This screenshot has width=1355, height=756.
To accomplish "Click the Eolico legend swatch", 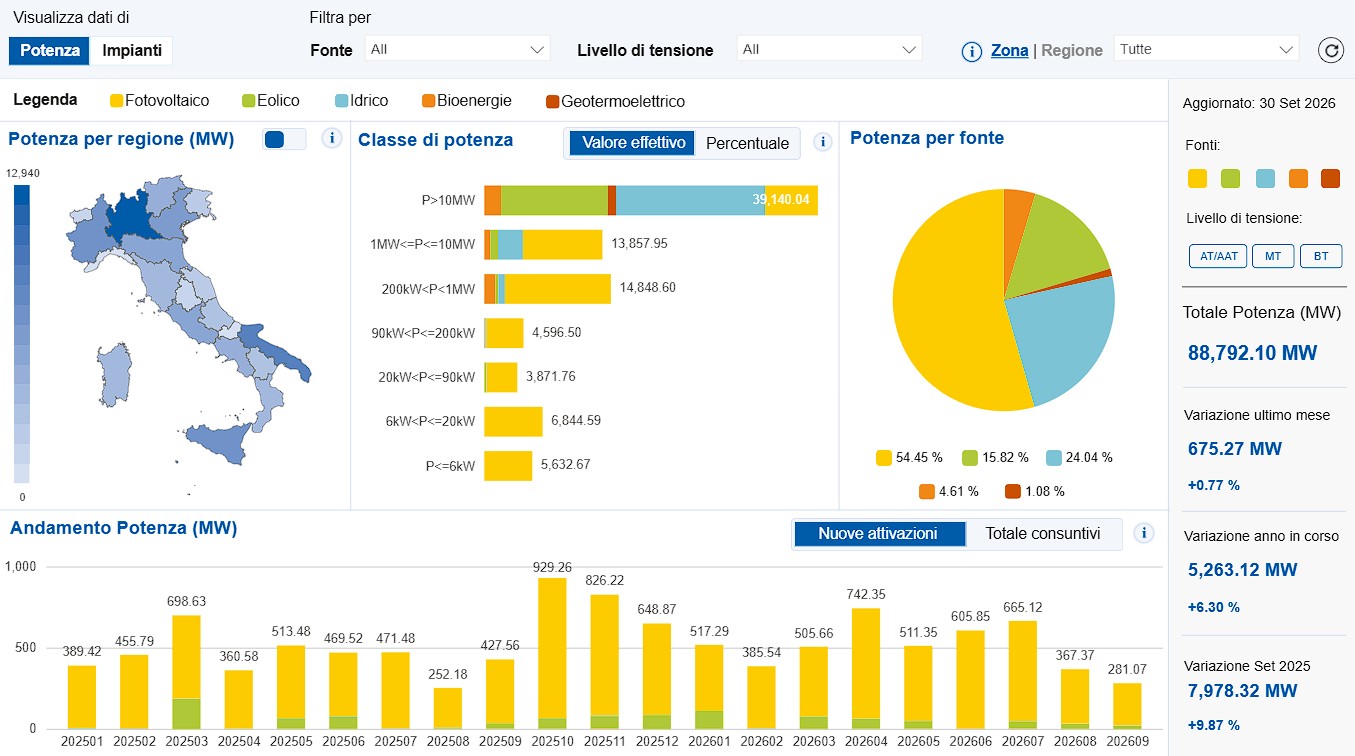I will (x=248, y=101).
